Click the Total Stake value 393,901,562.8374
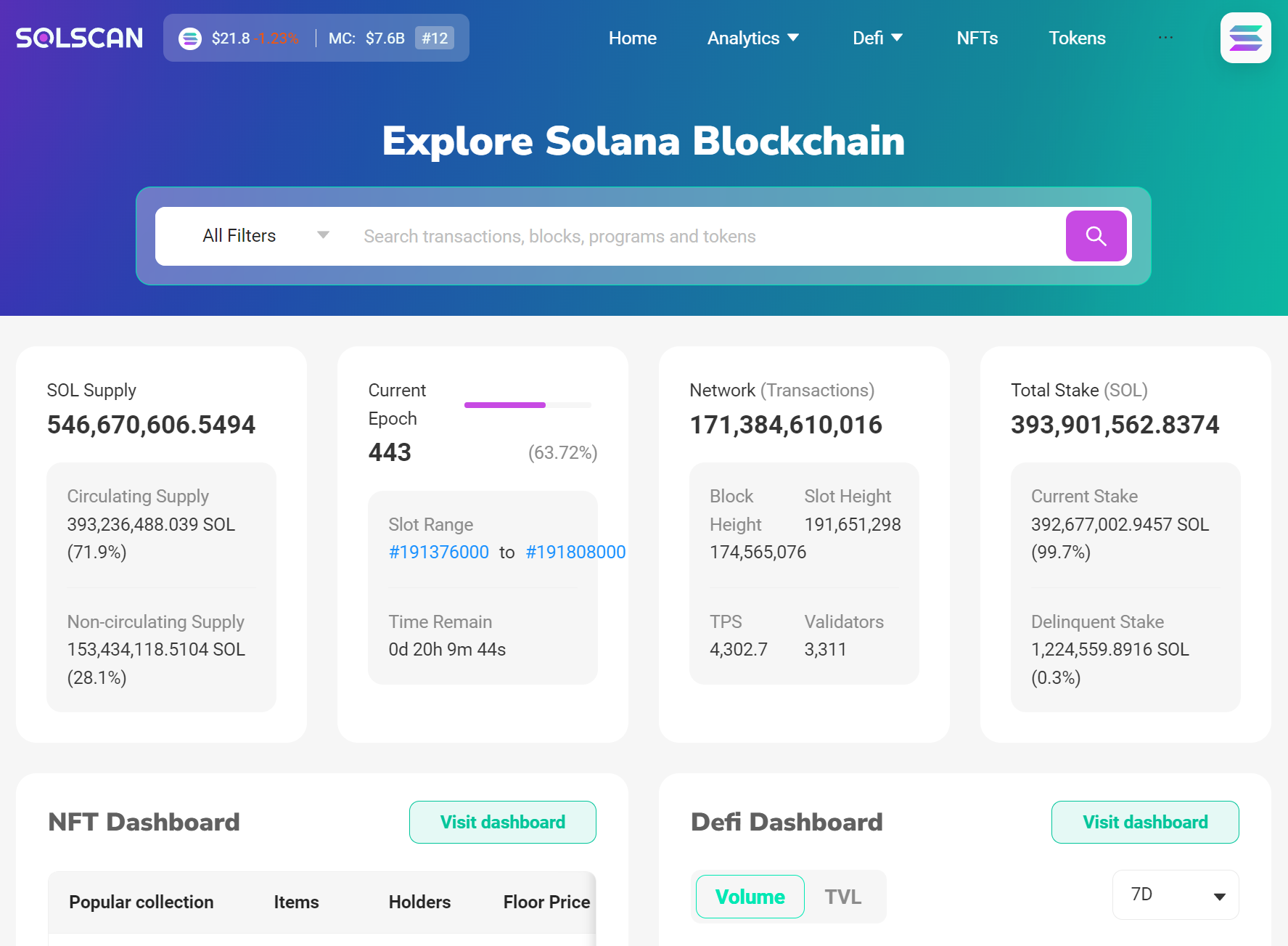This screenshot has width=1288, height=946. pos(1115,425)
